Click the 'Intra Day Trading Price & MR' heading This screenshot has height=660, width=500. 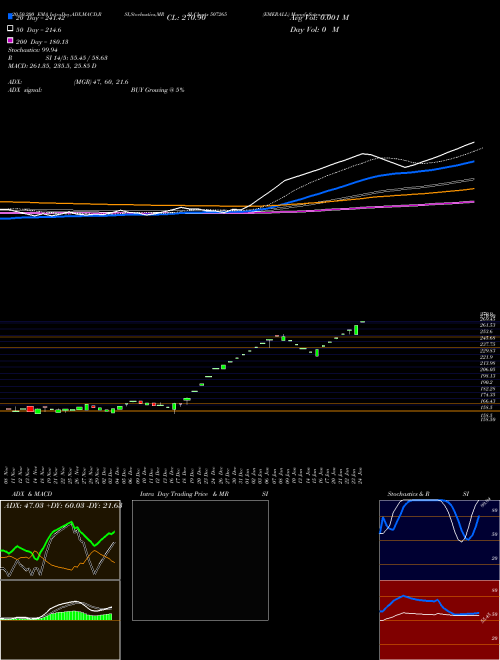point(184,494)
